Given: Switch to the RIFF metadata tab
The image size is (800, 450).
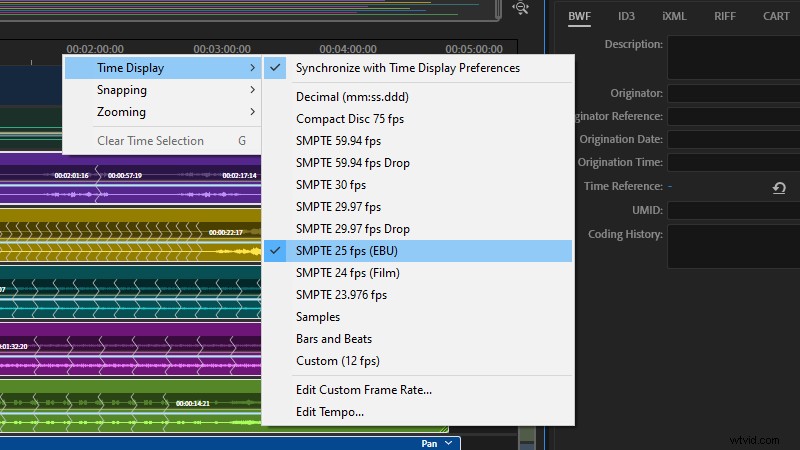Looking at the screenshot, I should point(725,16).
